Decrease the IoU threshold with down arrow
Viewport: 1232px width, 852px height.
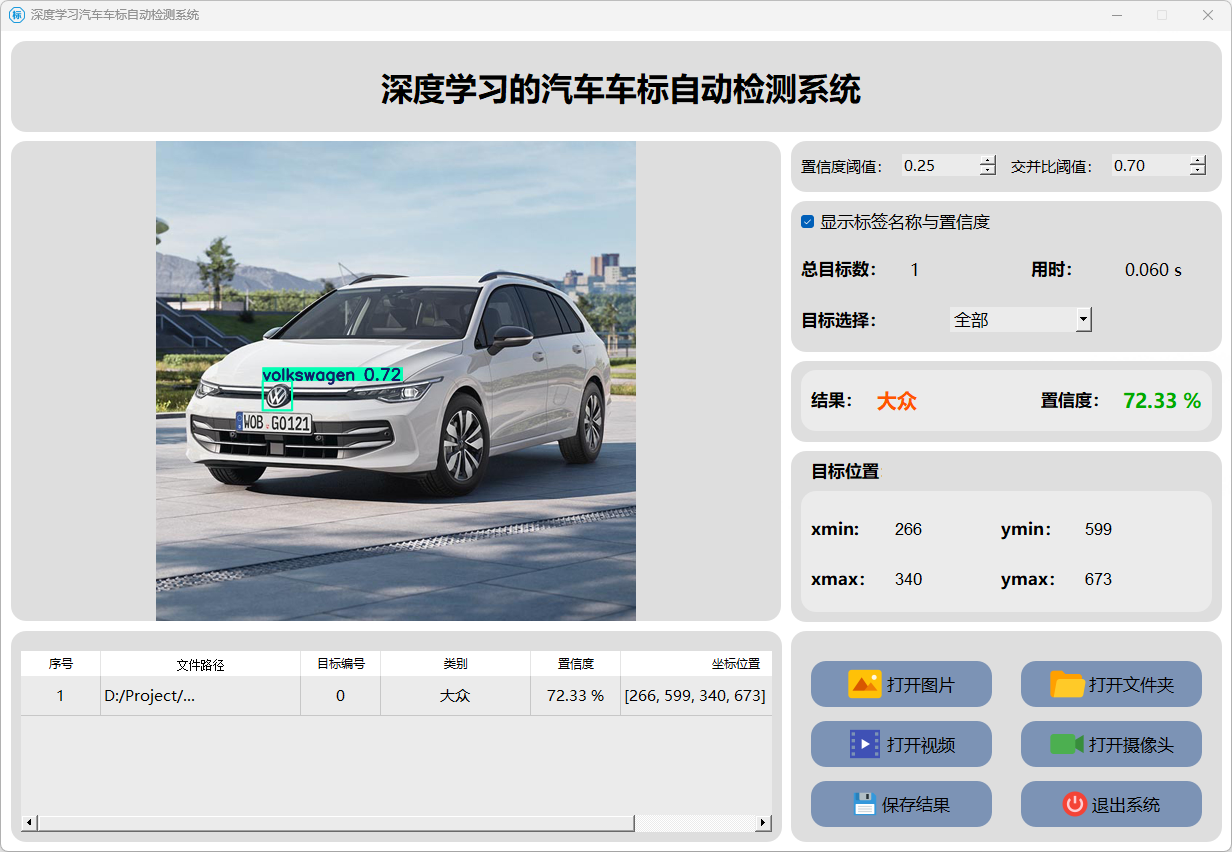click(1198, 171)
